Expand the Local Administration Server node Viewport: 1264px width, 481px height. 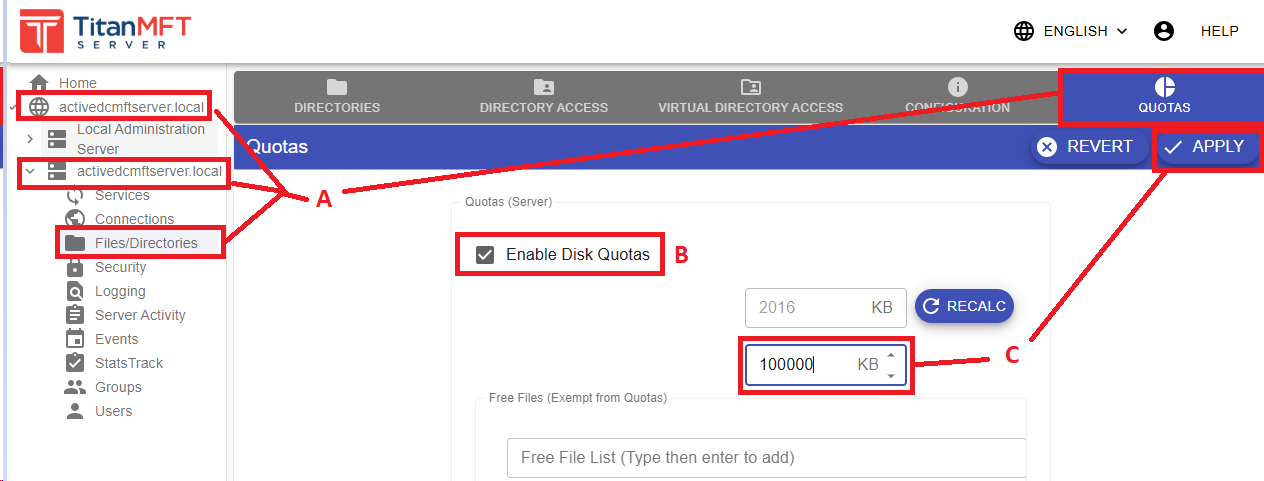(30, 138)
